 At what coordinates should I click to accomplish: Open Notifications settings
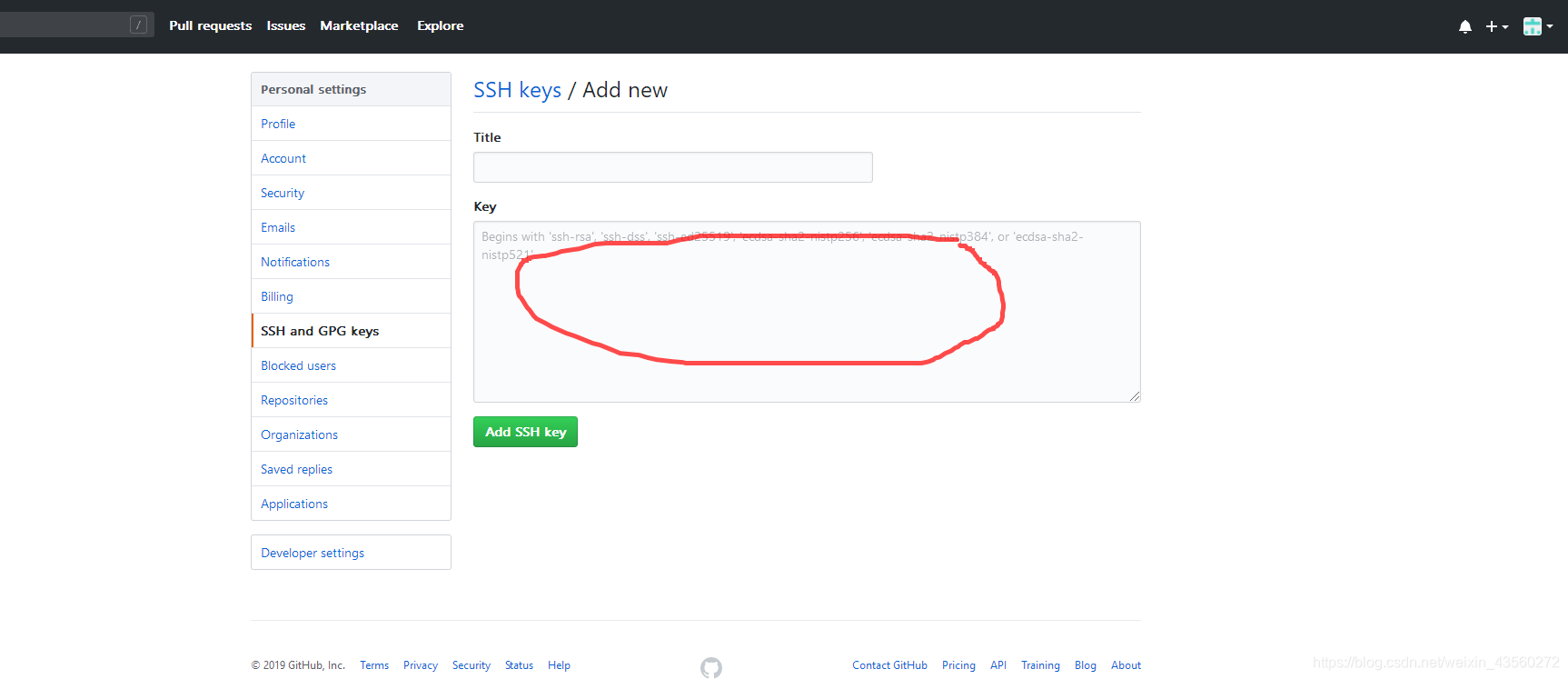pyautogui.click(x=351, y=262)
